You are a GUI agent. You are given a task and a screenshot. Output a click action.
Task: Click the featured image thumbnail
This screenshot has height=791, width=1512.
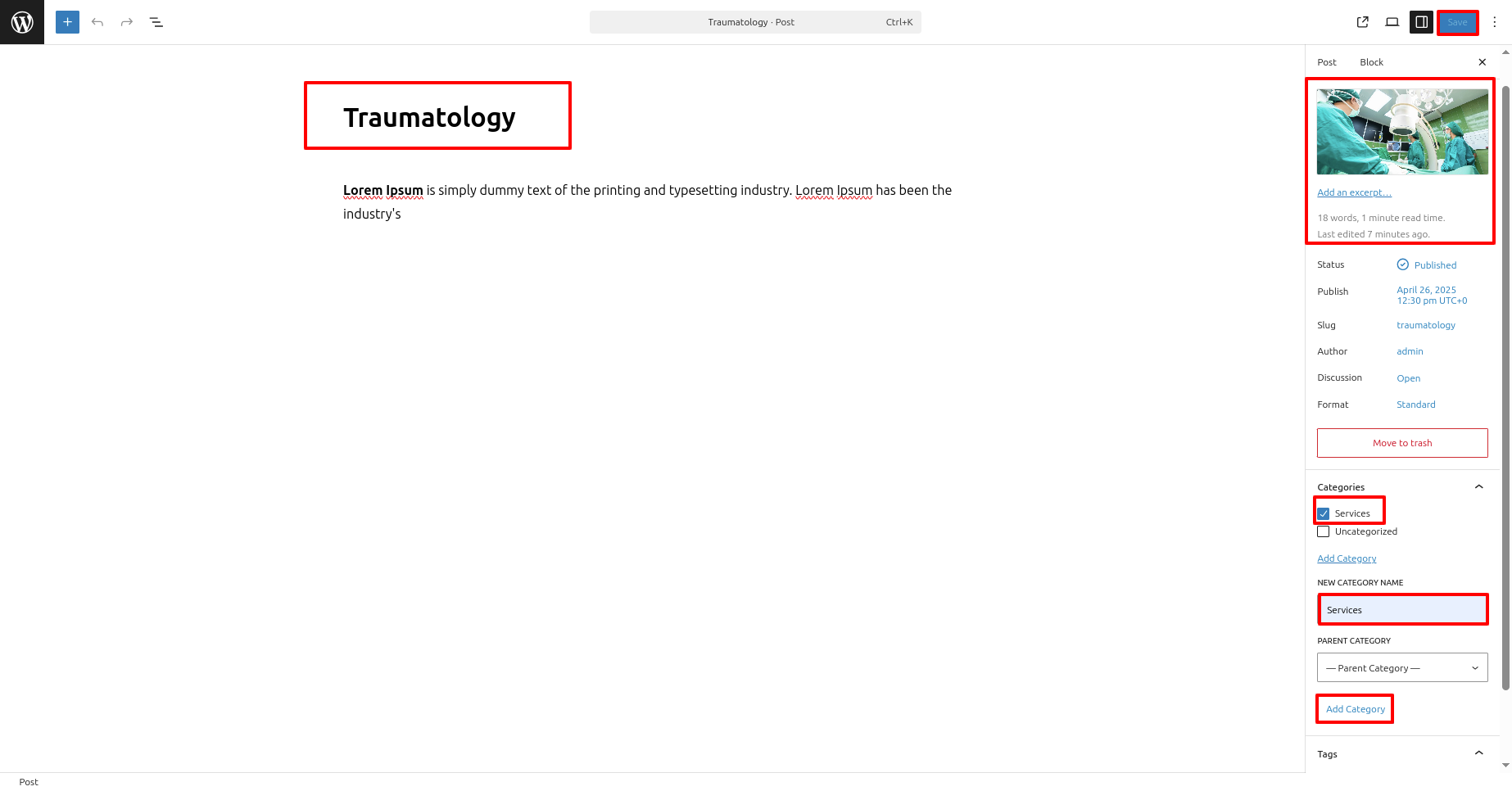click(x=1402, y=132)
